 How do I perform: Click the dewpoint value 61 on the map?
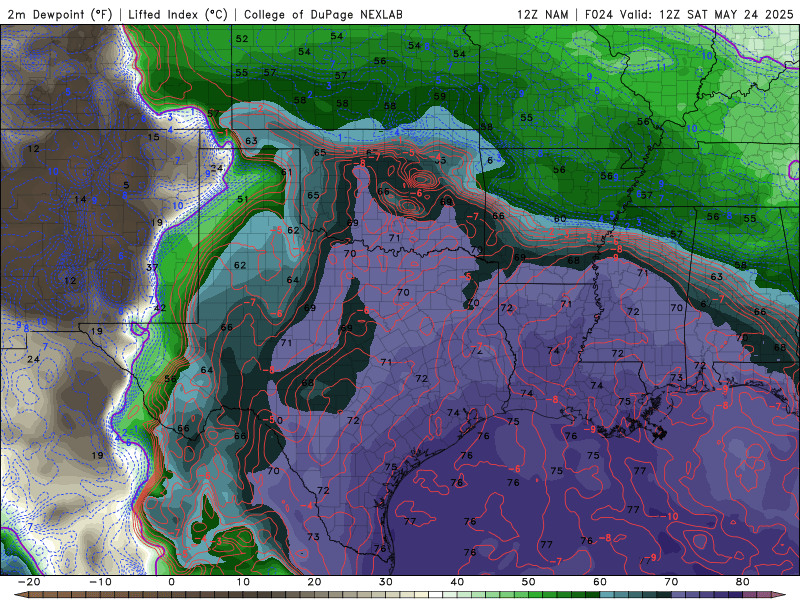[x=287, y=172]
